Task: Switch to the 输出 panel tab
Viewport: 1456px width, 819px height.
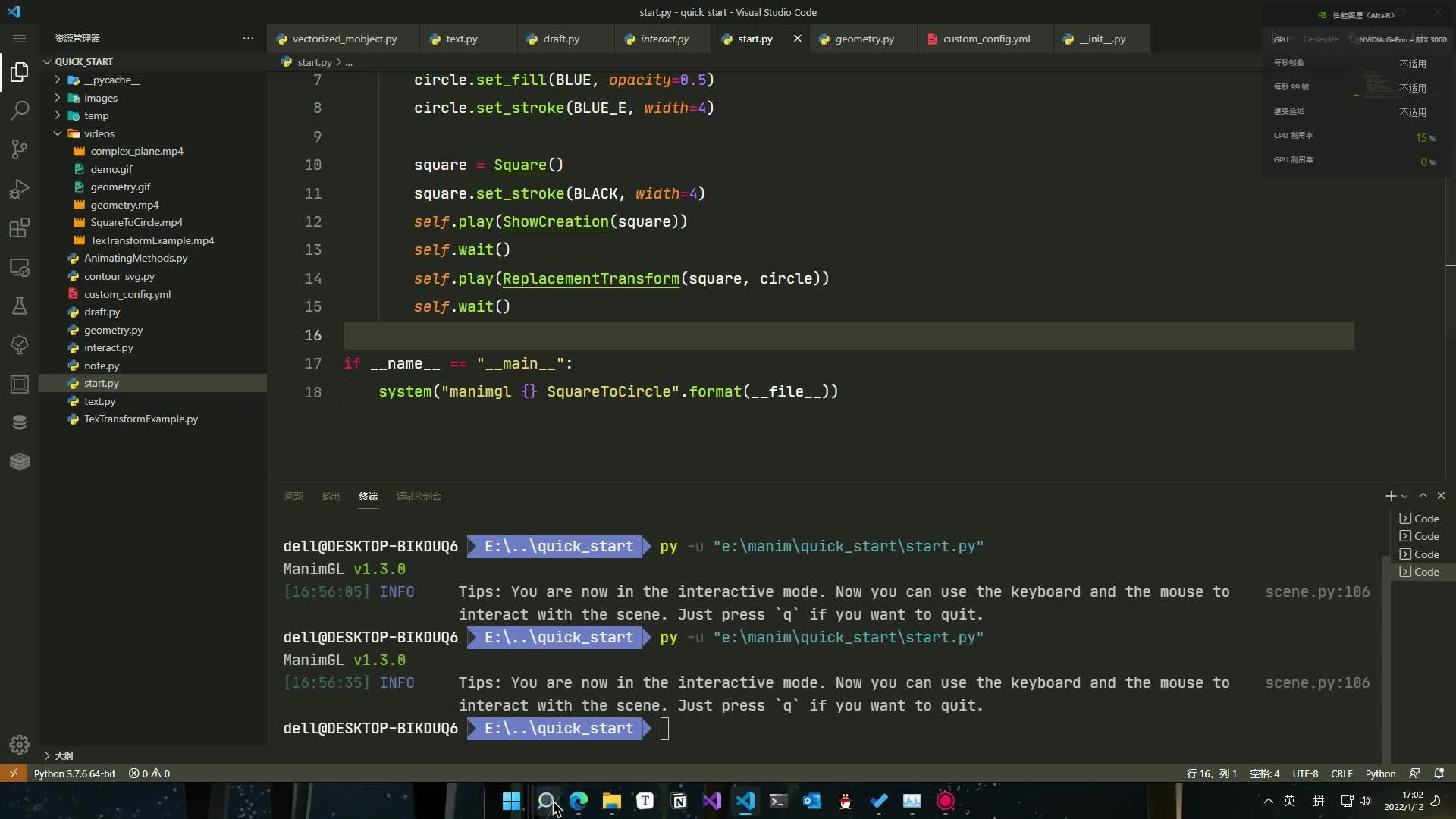Action: point(331,497)
